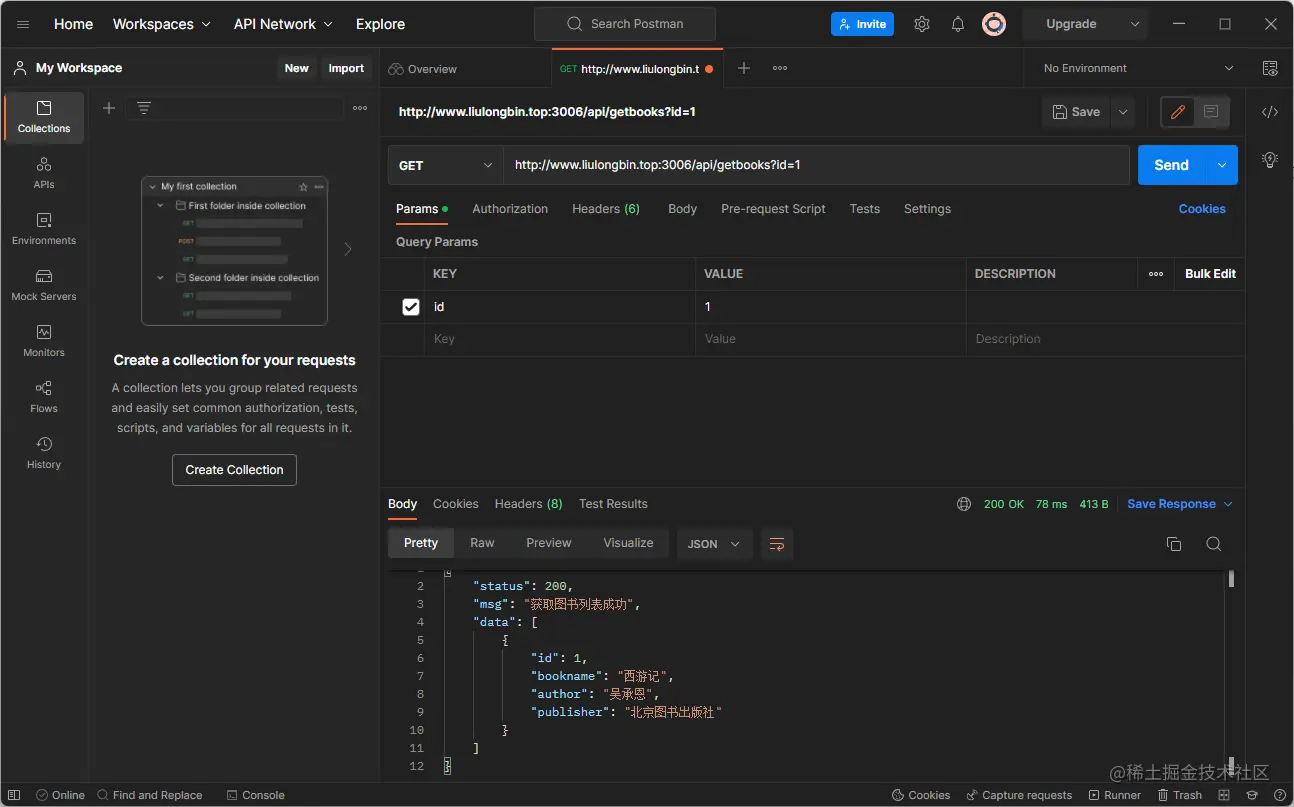Screen dimensions: 1294x807
Task: Expand the Send button dropdown arrow
Action: click(1222, 165)
